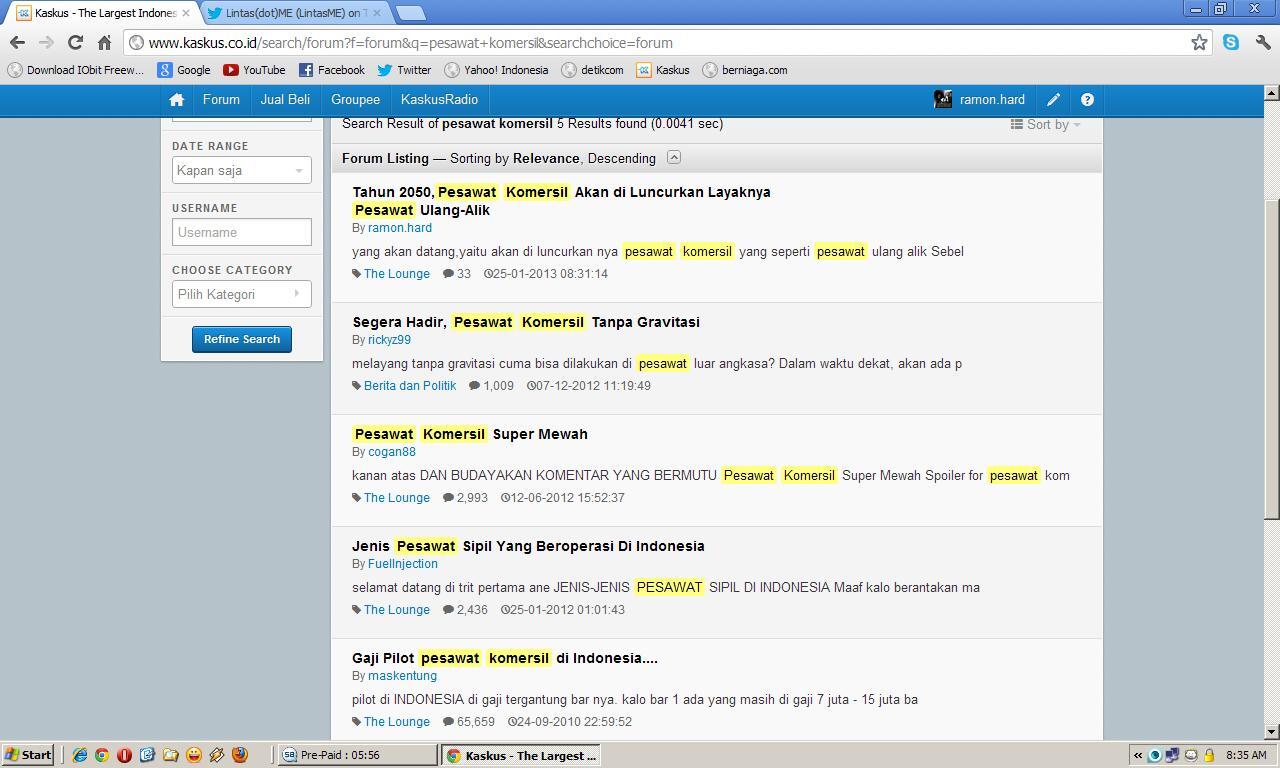This screenshot has height=768, width=1280.
Task: Open Google bookmark
Action: tap(184, 70)
